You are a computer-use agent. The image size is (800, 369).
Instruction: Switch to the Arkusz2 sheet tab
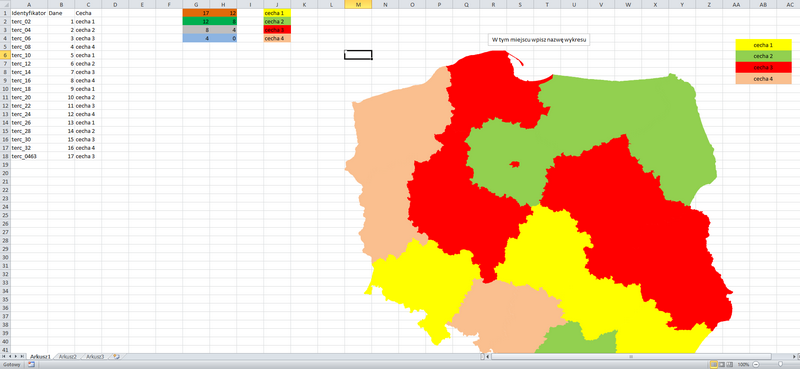pyautogui.click(x=67, y=356)
